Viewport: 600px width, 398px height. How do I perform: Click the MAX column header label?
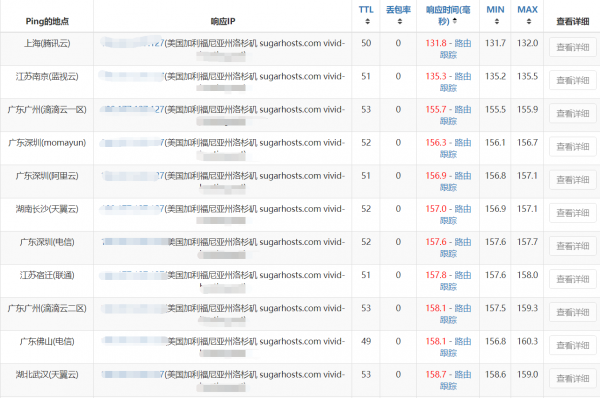click(x=527, y=10)
